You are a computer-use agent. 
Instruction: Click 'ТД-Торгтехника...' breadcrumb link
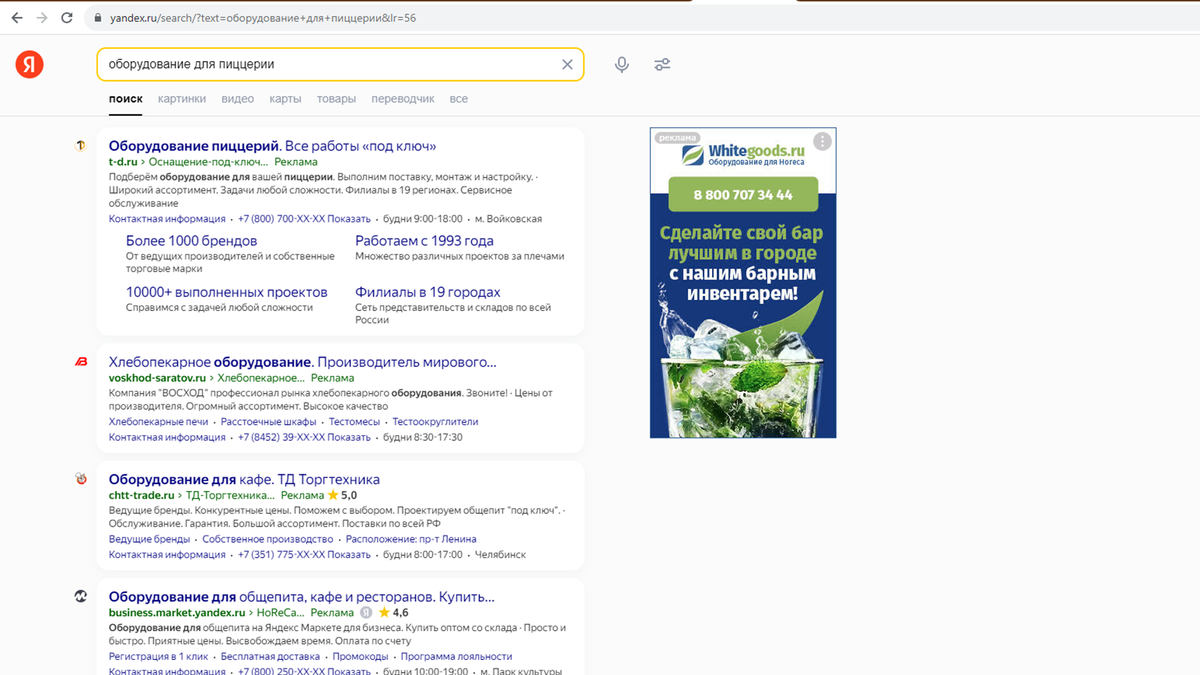point(231,495)
